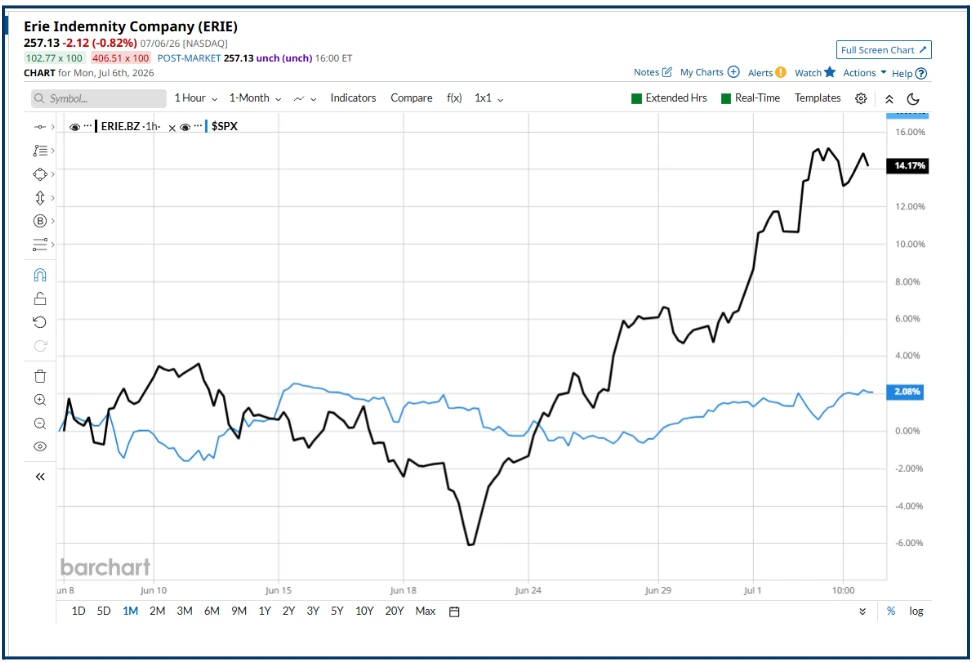Click the 2.08% SPX value label
Image resolution: width=972 pixels, height=663 pixels.
tap(905, 392)
